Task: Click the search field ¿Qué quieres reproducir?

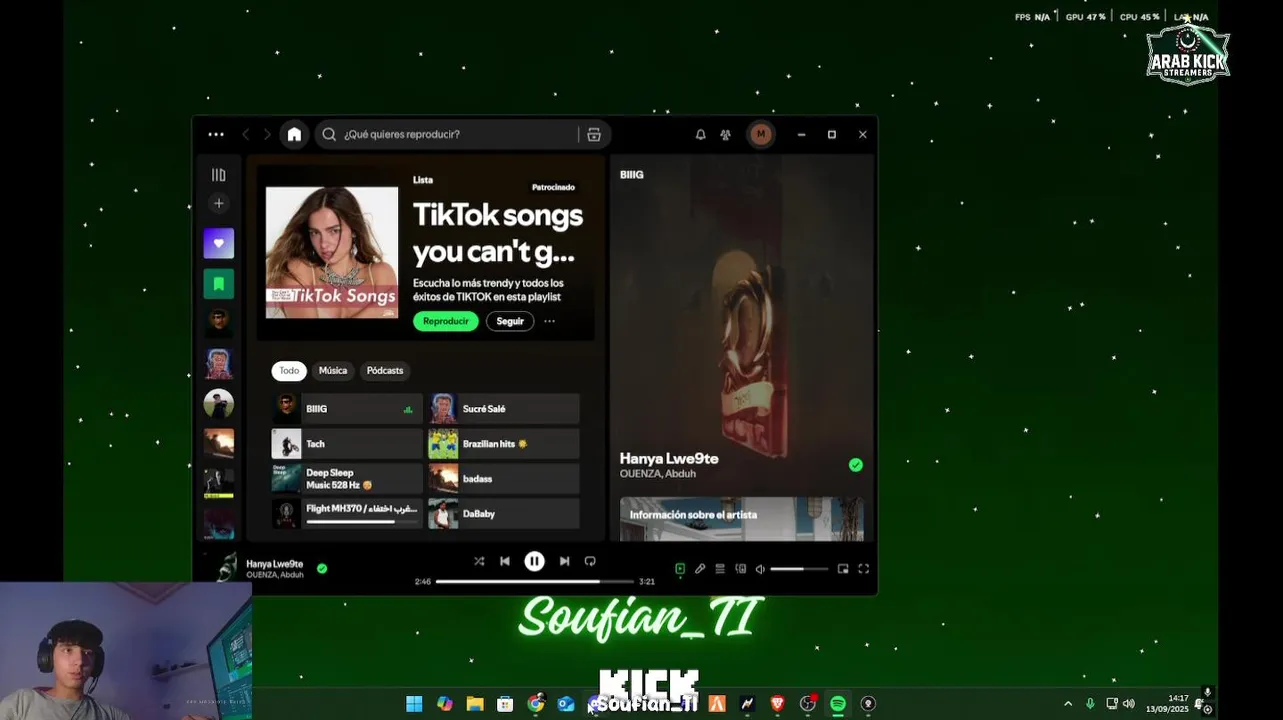Action: (458, 134)
